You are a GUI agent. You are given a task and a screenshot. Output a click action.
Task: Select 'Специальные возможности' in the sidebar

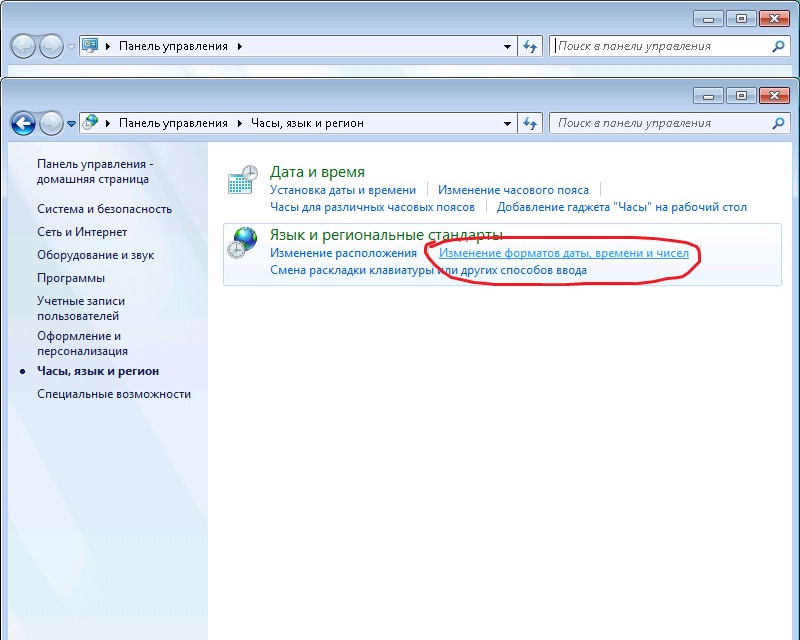point(114,394)
